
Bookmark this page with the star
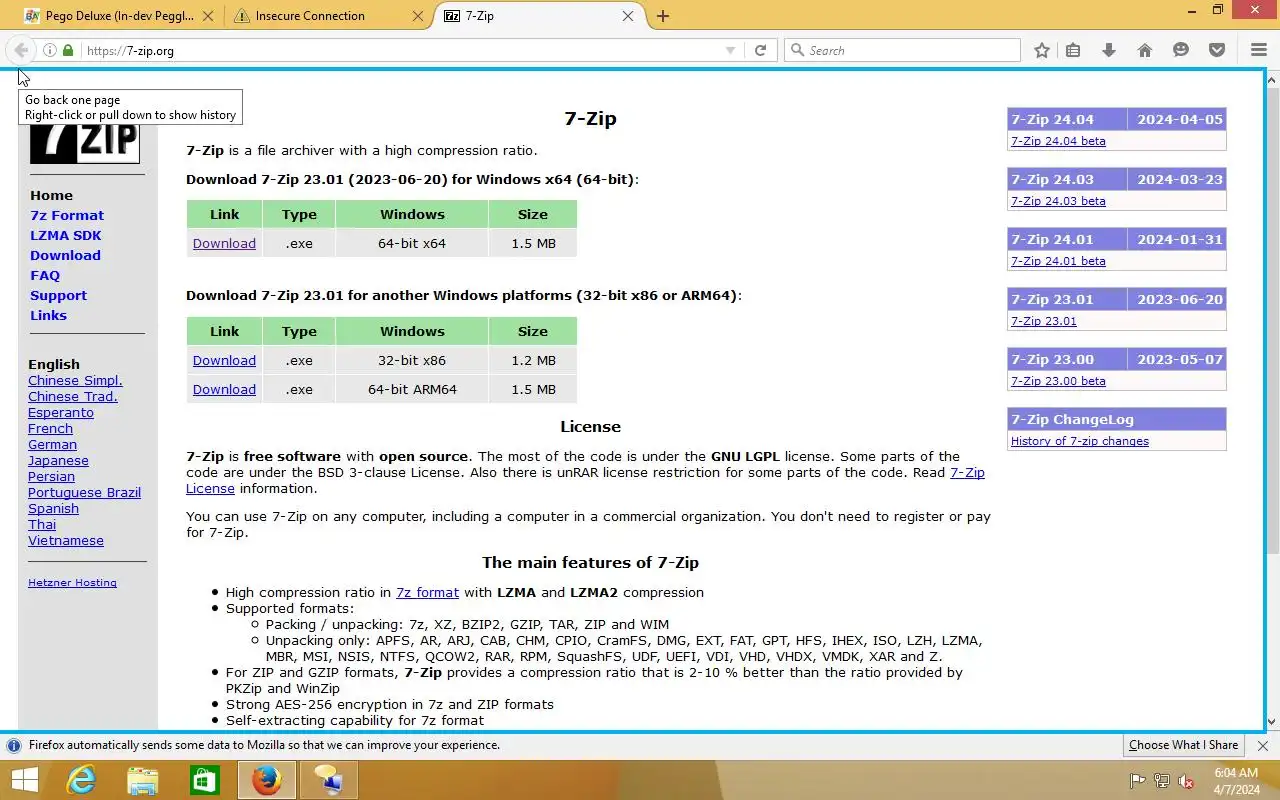click(x=1042, y=50)
